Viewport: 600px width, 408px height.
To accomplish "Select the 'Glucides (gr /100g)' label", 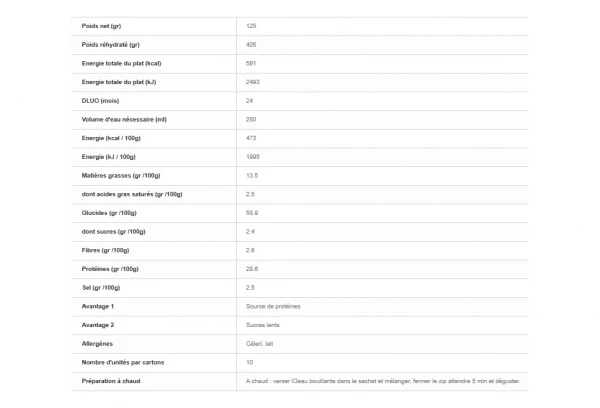I will 108,212.
